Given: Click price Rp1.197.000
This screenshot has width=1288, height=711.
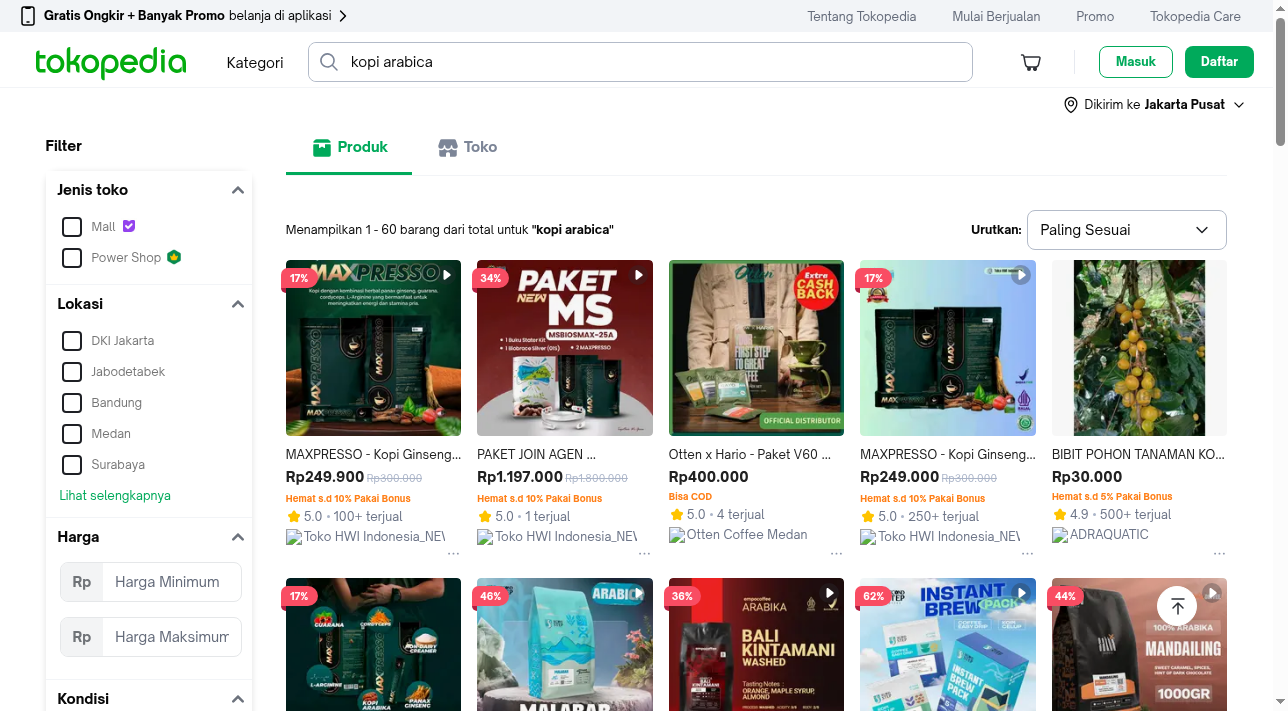Looking at the screenshot, I should [520, 477].
